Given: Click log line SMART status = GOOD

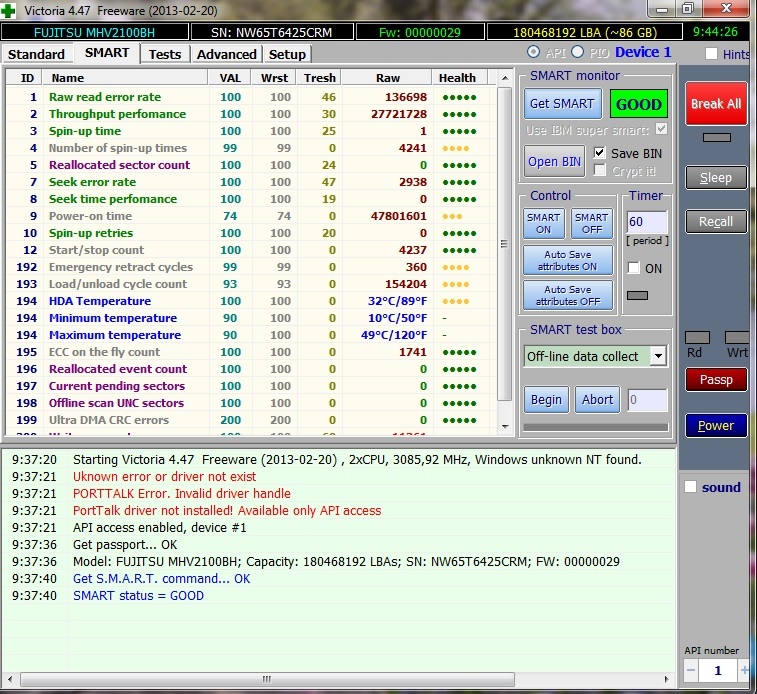Looking at the screenshot, I should click(138, 596).
